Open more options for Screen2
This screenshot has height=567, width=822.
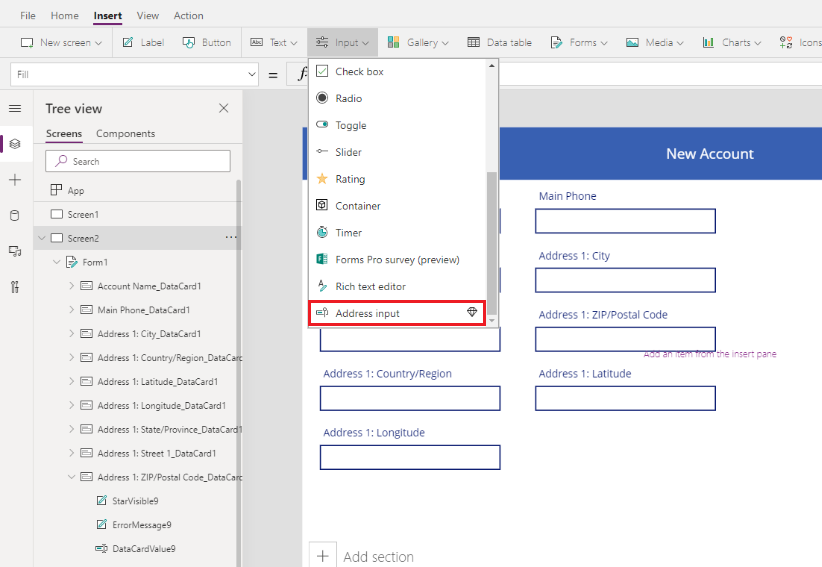point(231,237)
